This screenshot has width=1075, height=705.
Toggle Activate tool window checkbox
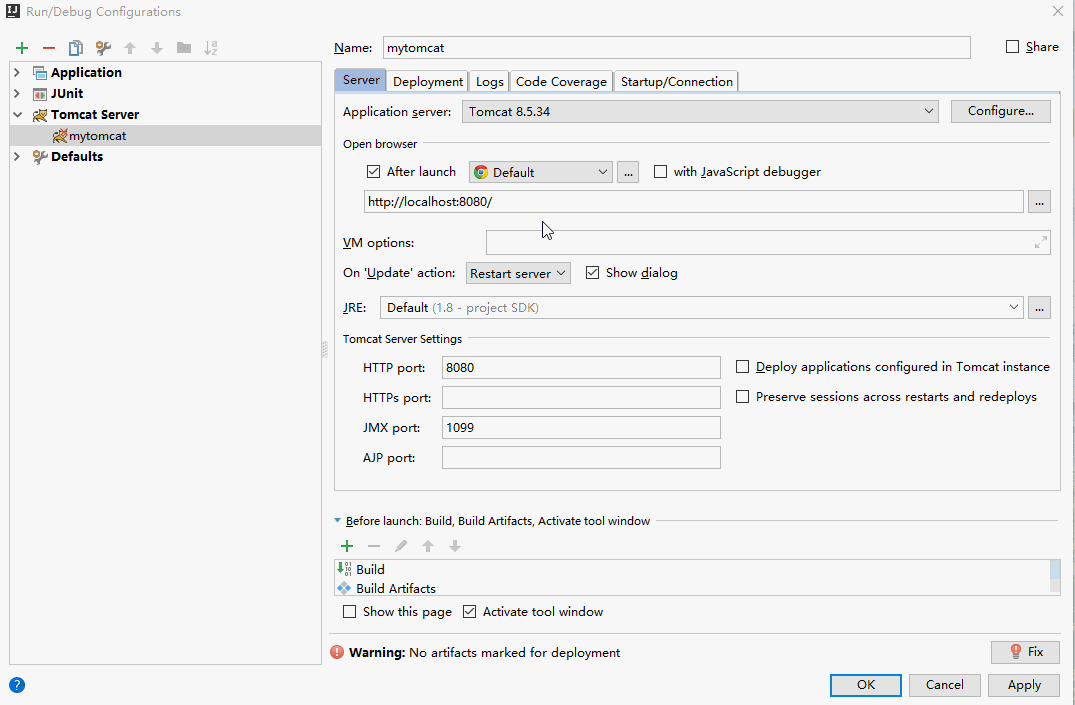pyautogui.click(x=470, y=611)
